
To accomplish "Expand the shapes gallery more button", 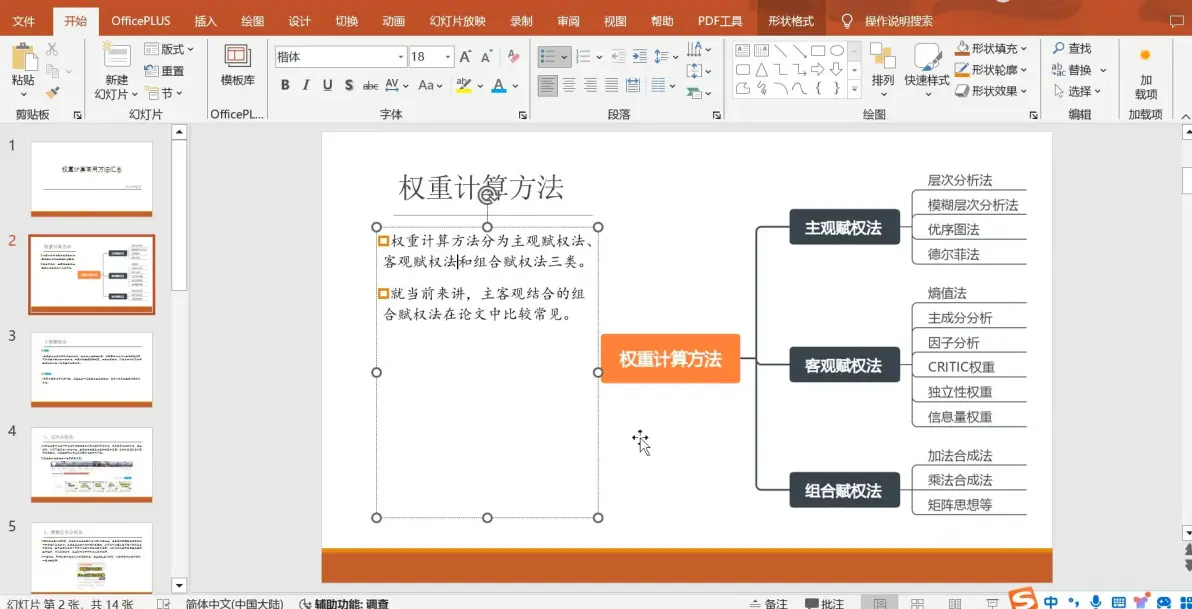I will point(854,89).
